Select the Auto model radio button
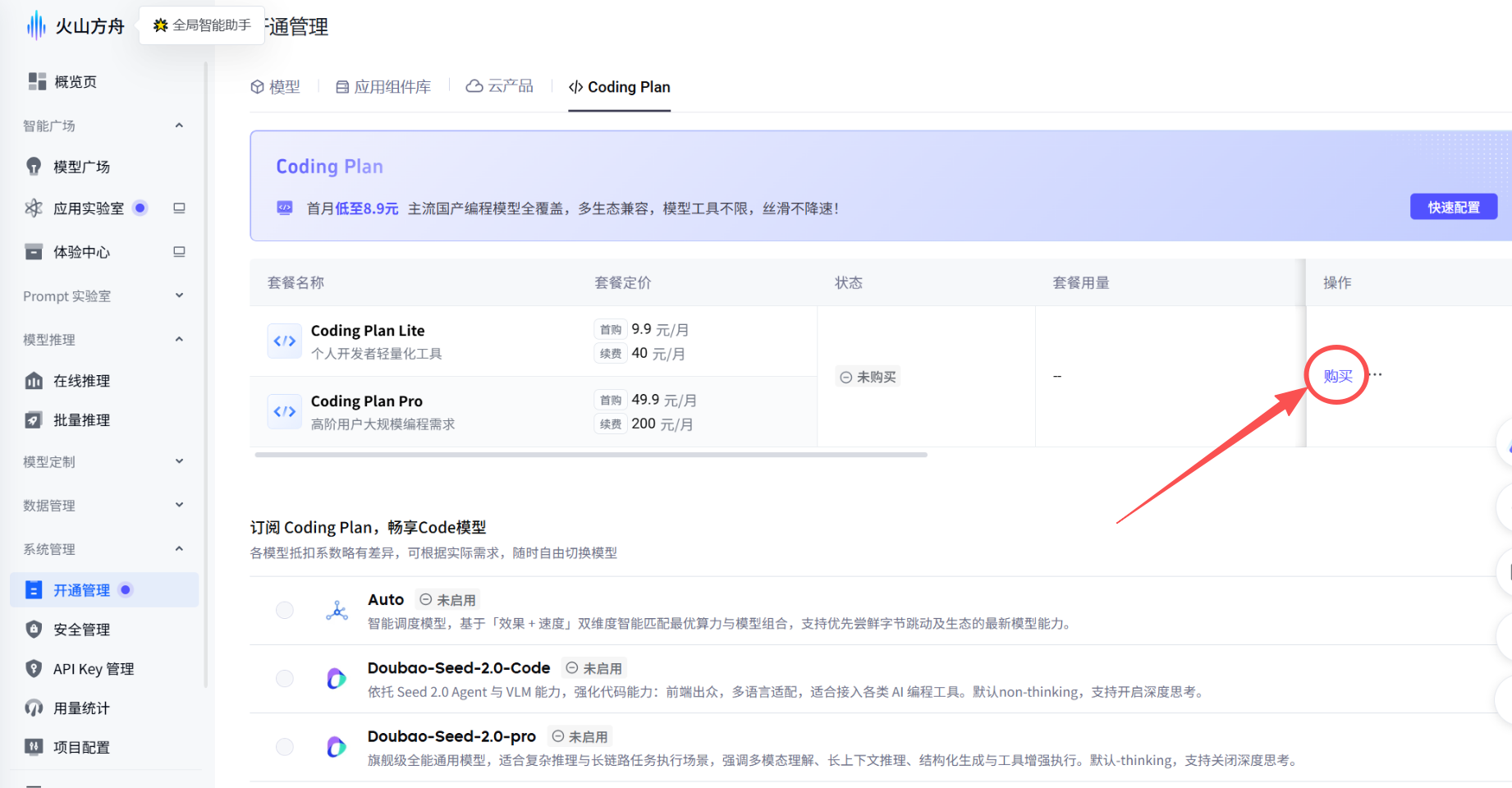The image size is (1512, 788). point(285,610)
